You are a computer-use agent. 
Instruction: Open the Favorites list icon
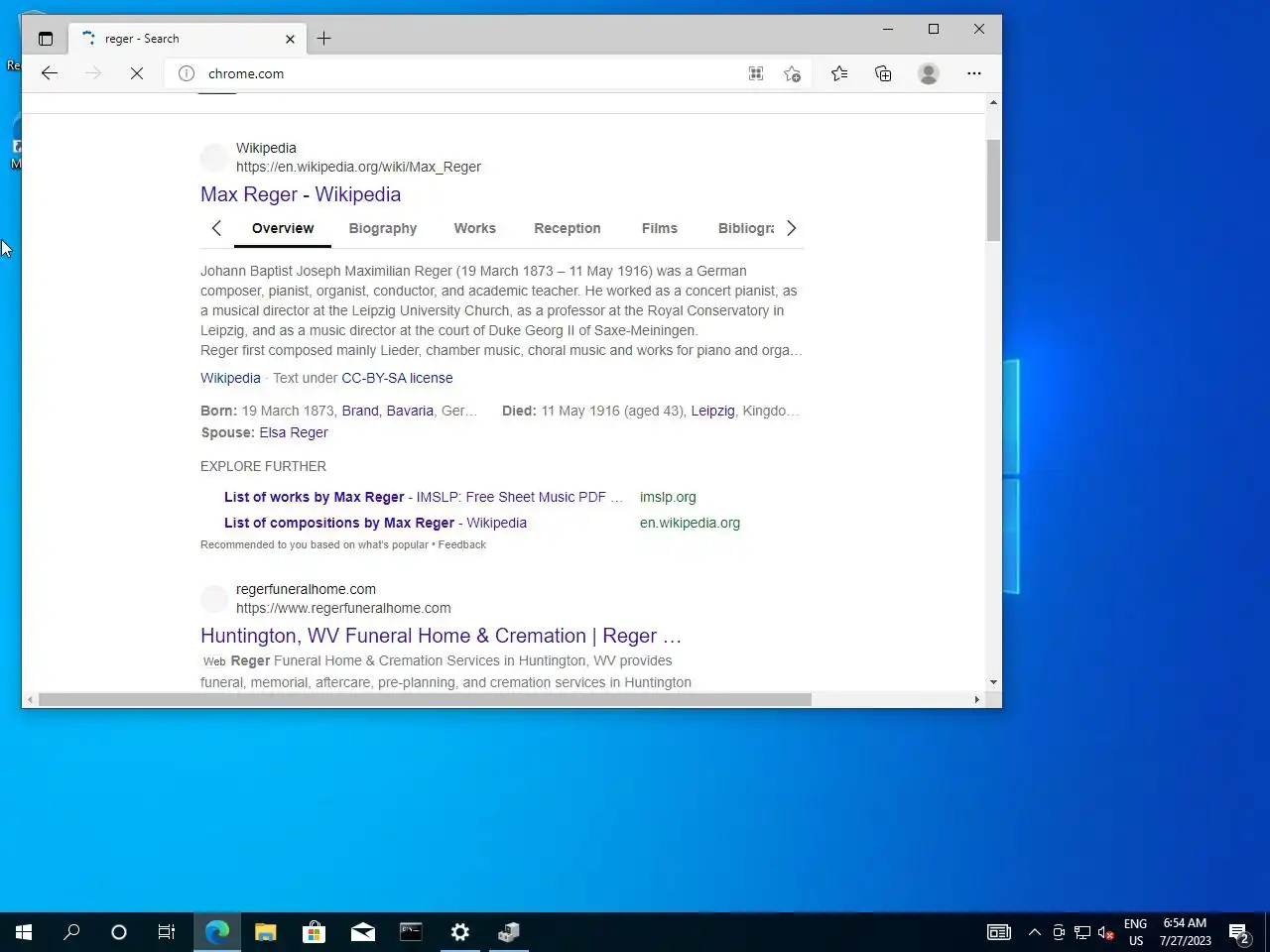pyautogui.click(x=839, y=73)
